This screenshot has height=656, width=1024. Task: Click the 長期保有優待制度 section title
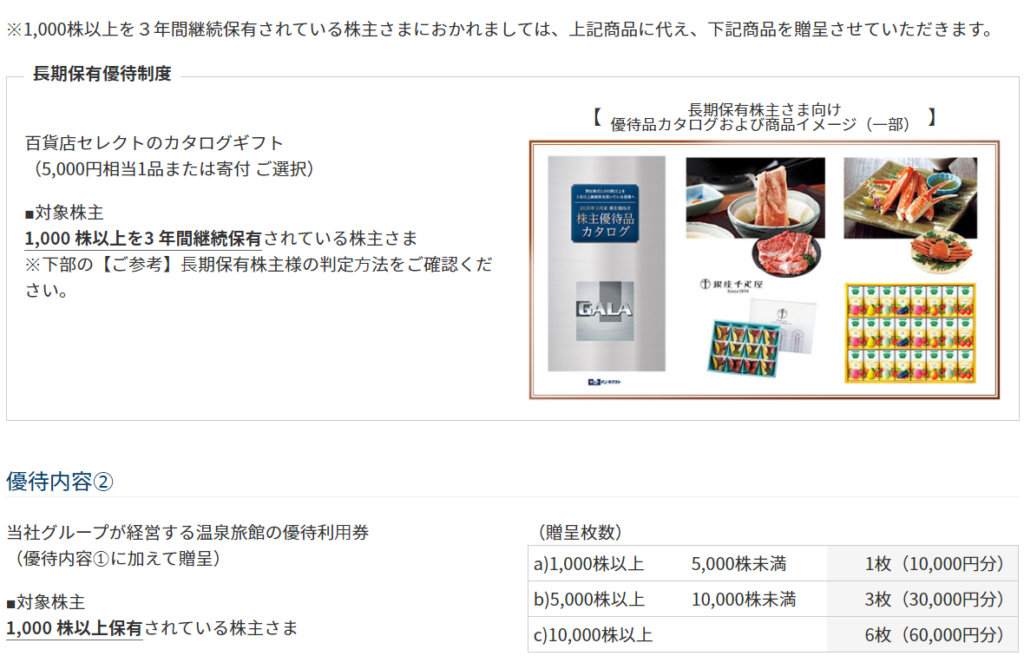click(102, 74)
